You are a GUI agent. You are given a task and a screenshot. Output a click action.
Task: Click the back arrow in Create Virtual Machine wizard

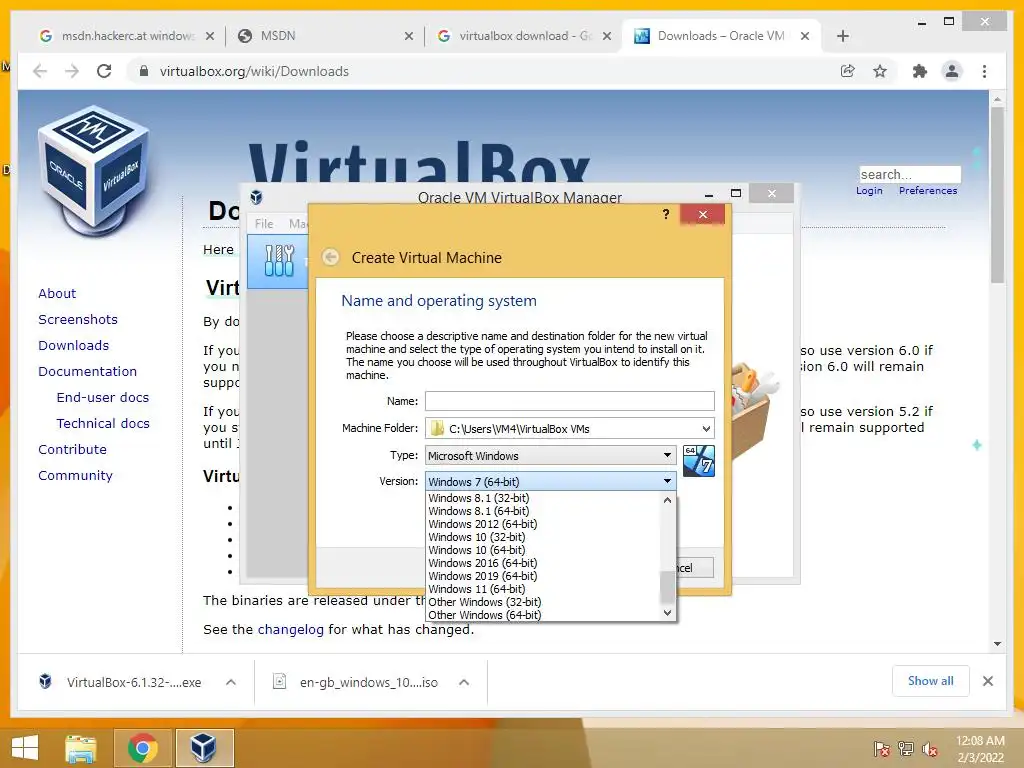coord(330,257)
